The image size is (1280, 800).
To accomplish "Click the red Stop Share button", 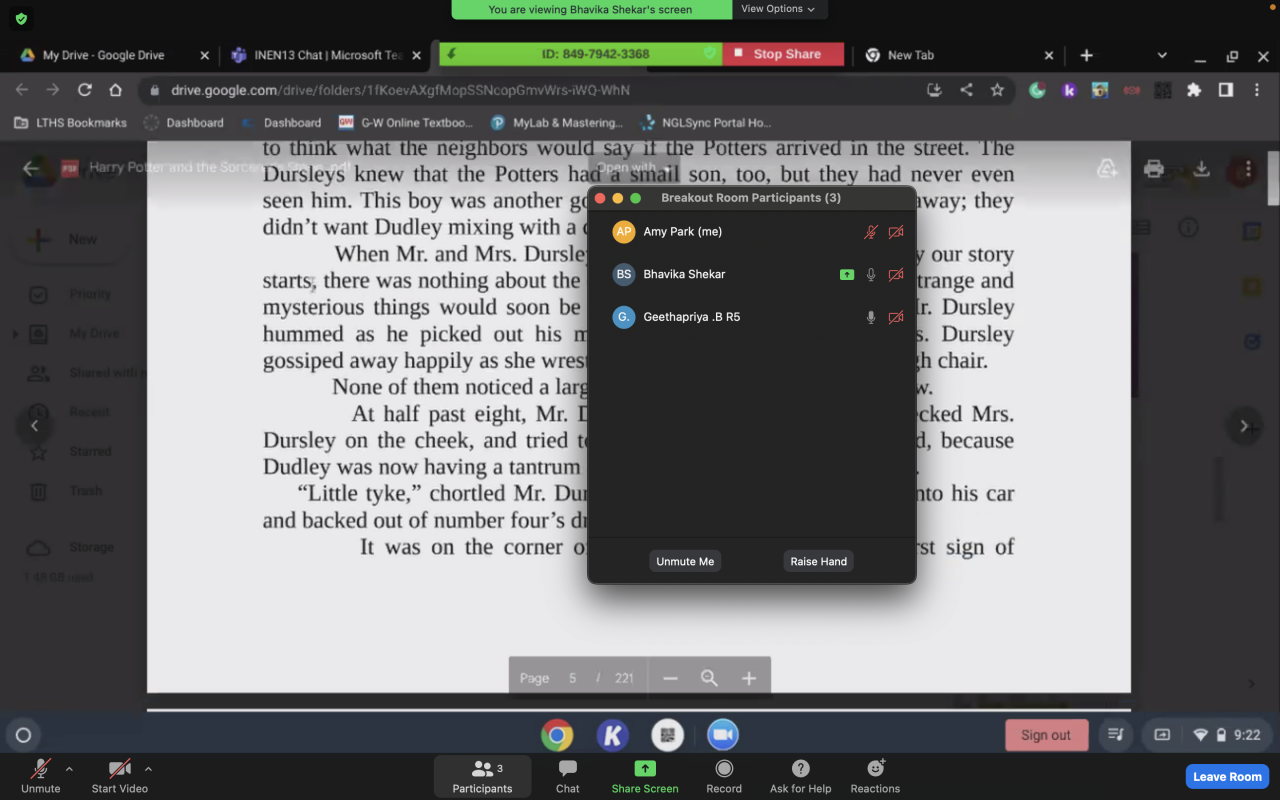I will click(x=783, y=54).
